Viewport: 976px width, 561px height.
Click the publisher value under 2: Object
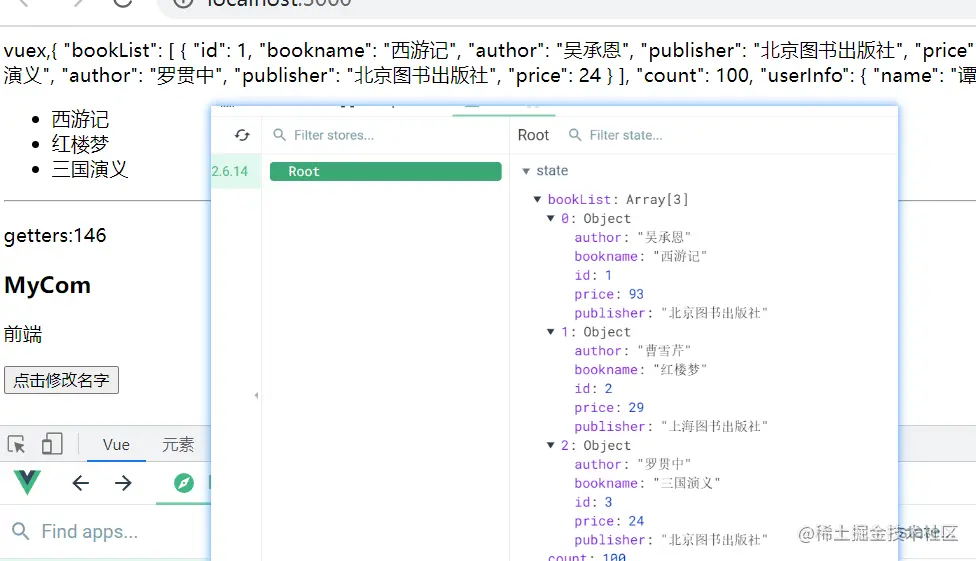(x=715, y=539)
